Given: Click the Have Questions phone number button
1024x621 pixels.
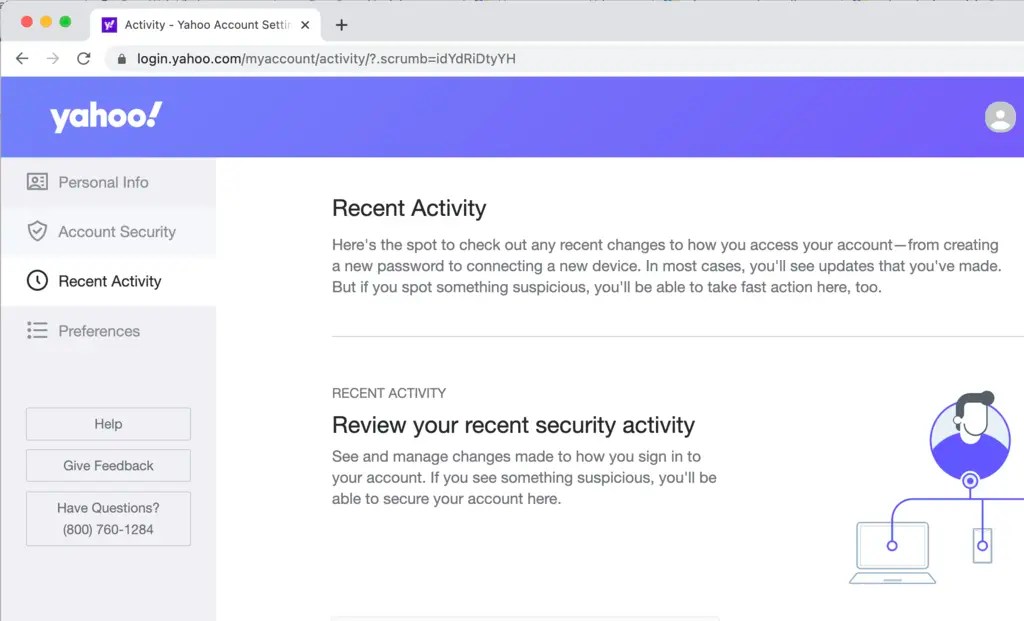Looking at the screenshot, I should (107, 518).
